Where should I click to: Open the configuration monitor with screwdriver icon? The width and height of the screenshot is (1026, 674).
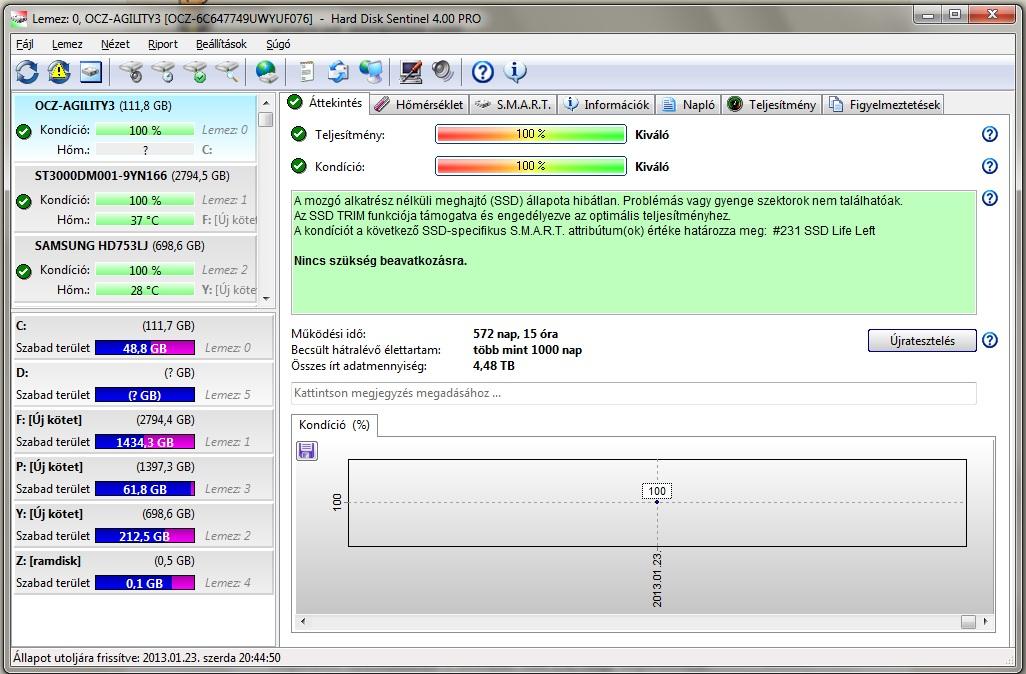pos(410,71)
